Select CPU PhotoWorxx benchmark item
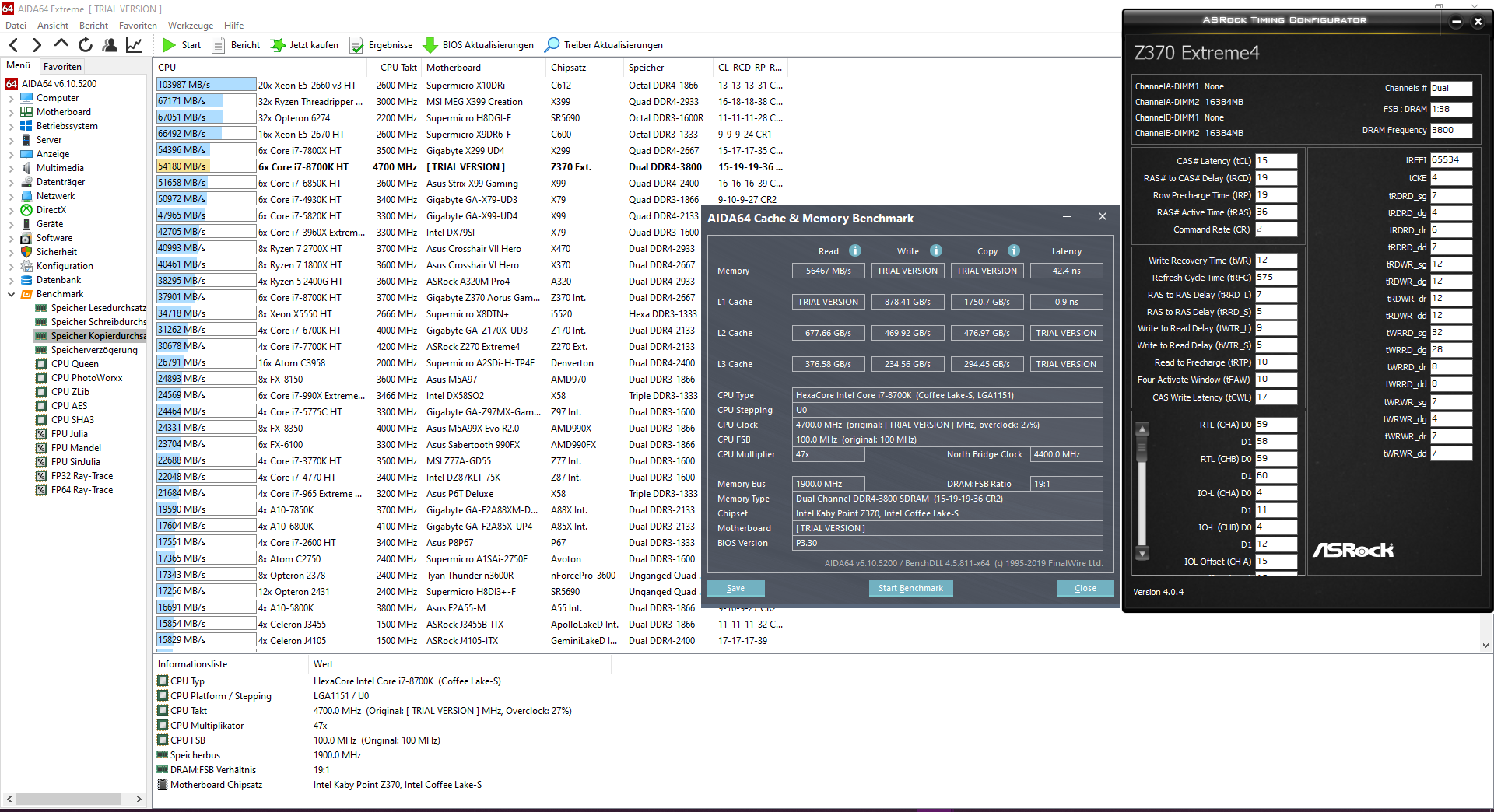1494x812 pixels. [87, 378]
